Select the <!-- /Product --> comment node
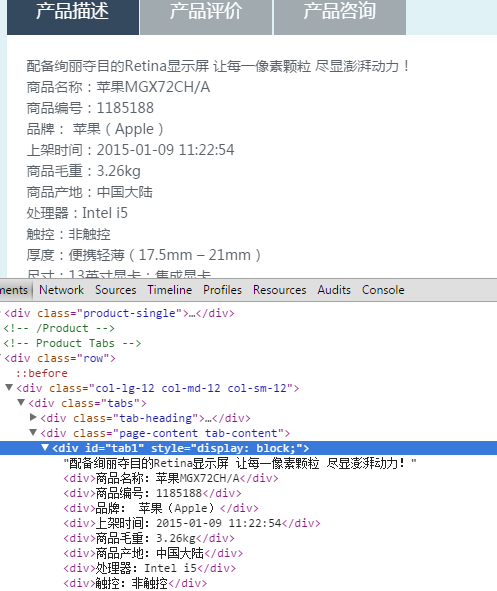This screenshot has height=591, width=497. pyautogui.click(x=59, y=328)
